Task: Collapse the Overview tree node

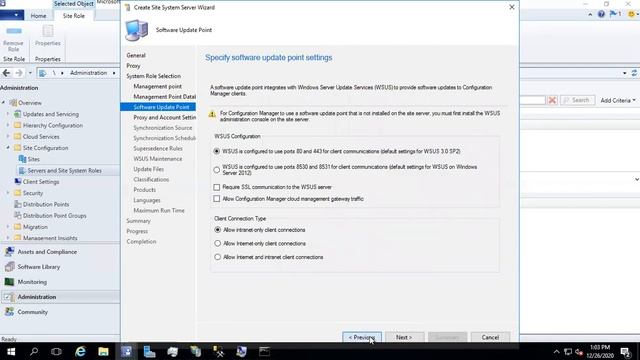Action: [x=4, y=103]
